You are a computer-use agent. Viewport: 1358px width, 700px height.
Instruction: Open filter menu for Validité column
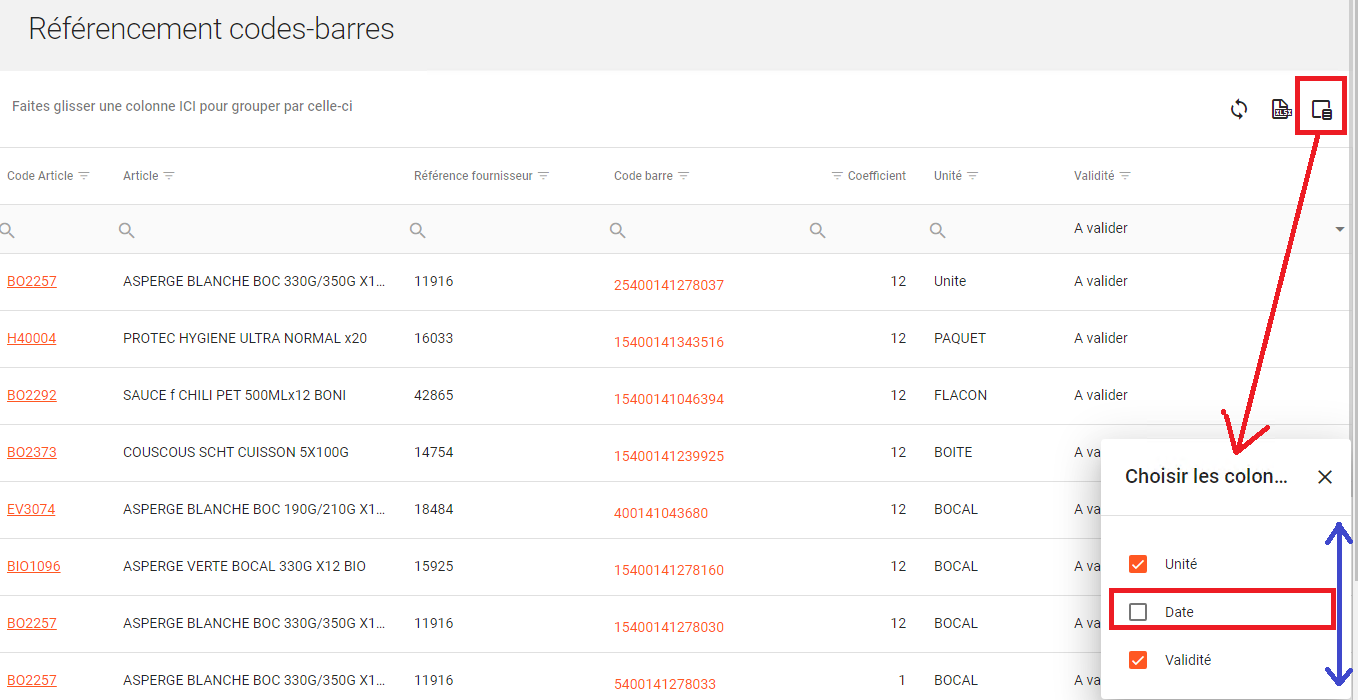click(x=1125, y=176)
